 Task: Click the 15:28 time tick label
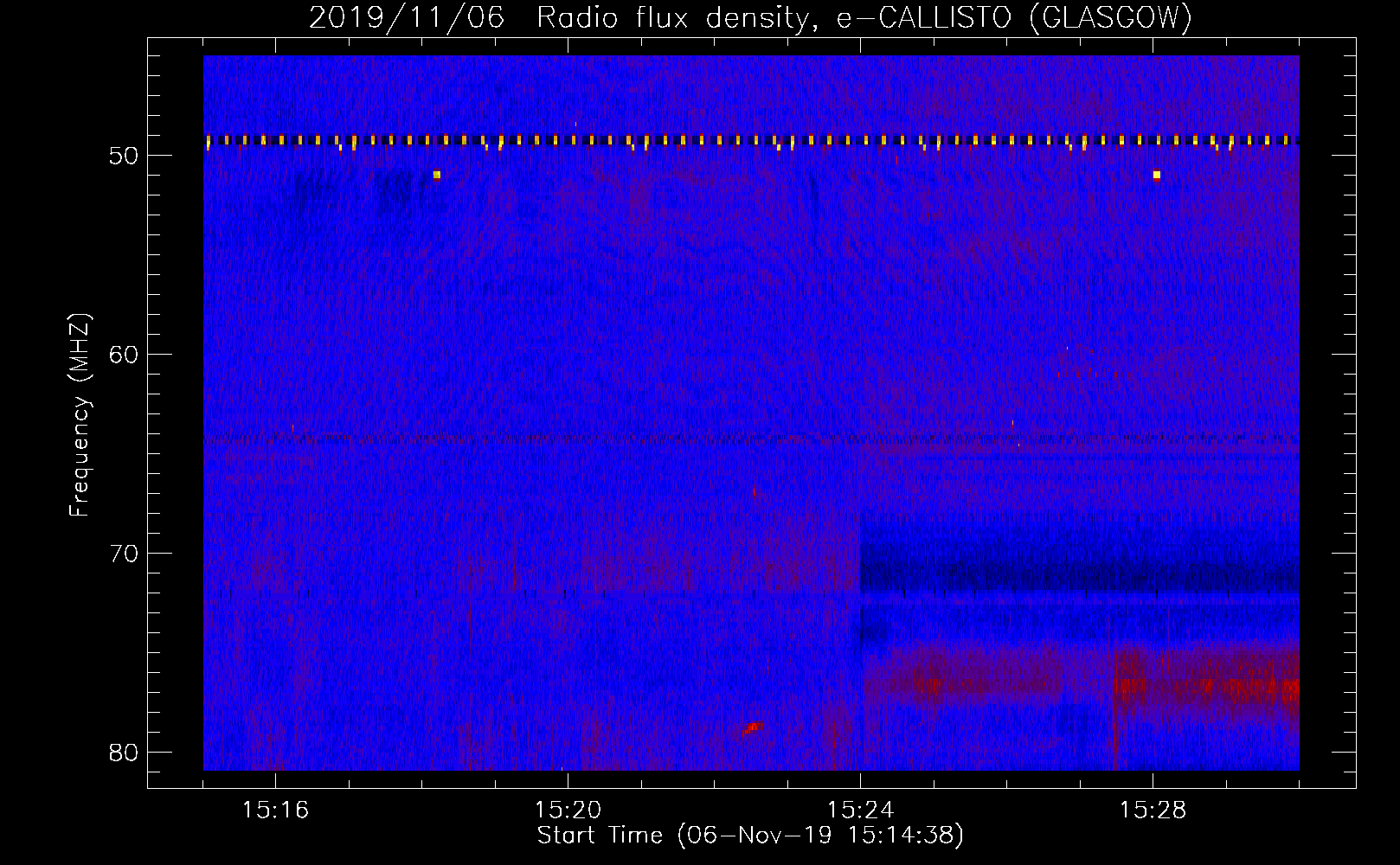tap(1153, 811)
